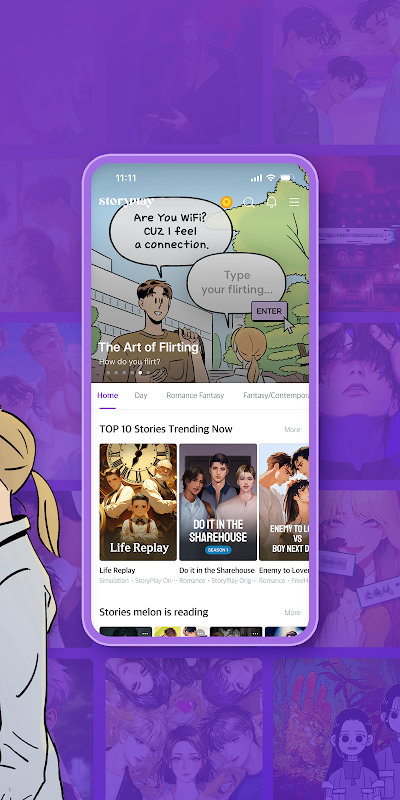Screen dimensions: 400x800
Task: Tap the storyplay logo
Action: point(126,202)
